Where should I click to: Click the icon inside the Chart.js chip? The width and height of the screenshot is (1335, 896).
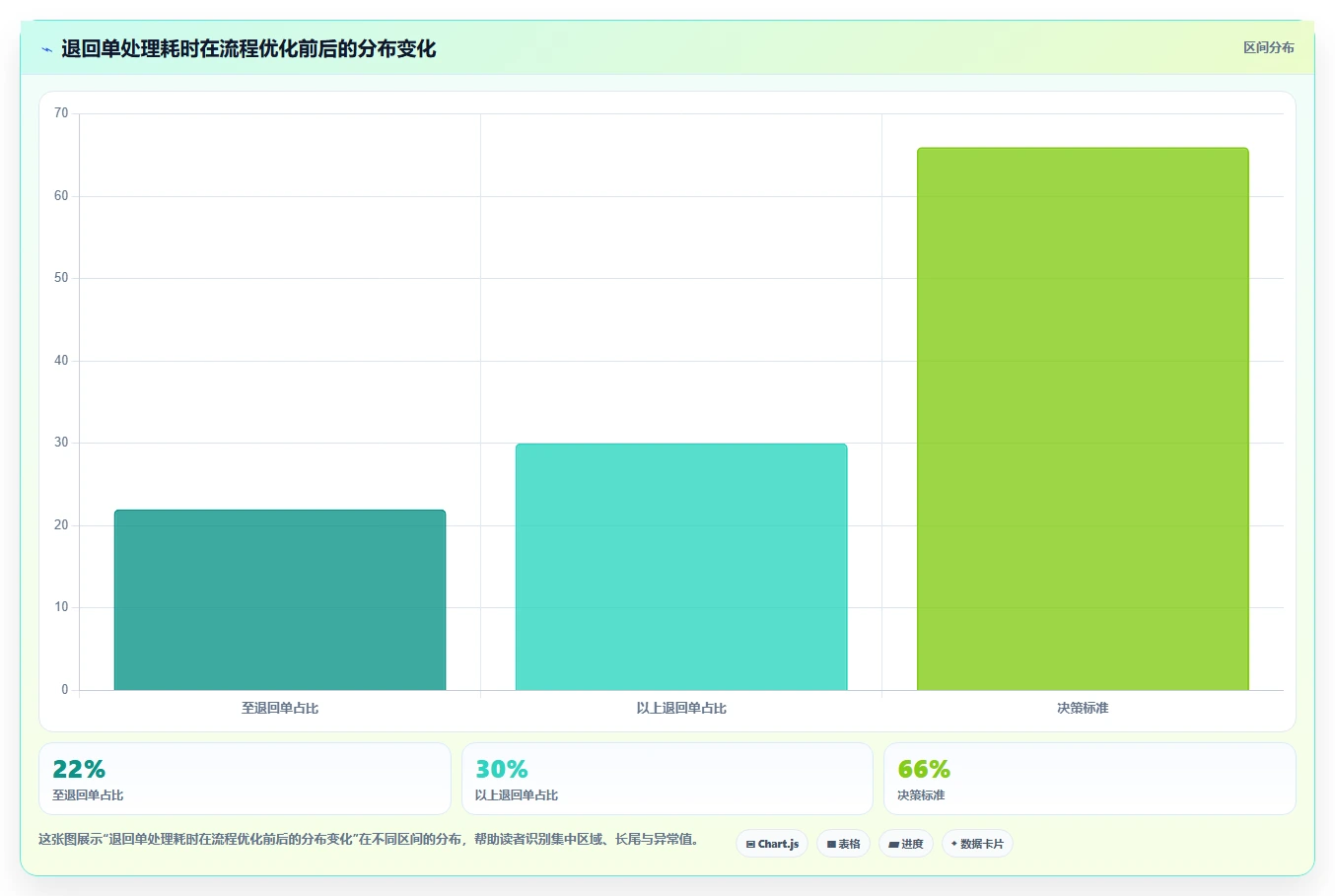coord(750,844)
